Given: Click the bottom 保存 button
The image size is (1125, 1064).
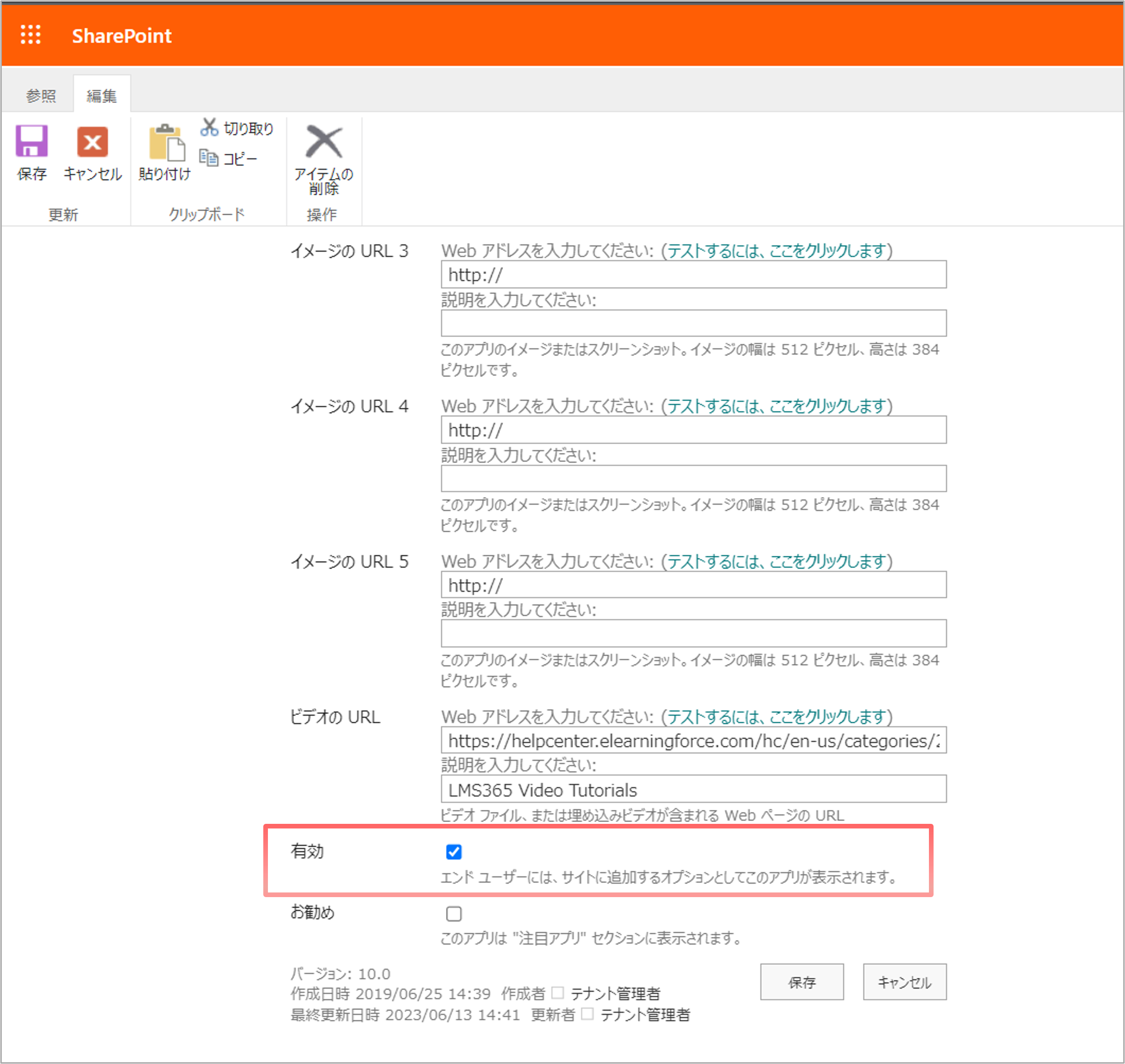Looking at the screenshot, I should point(801,983).
